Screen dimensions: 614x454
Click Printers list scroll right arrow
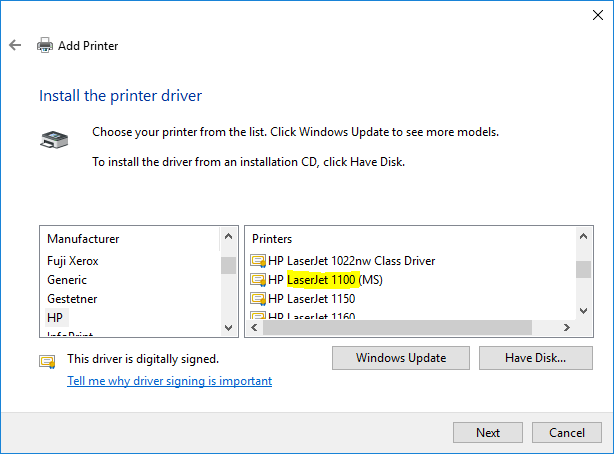point(567,327)
